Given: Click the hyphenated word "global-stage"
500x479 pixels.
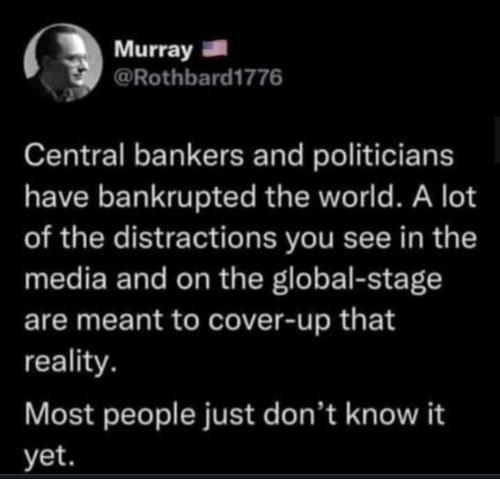Looking at the screenshot, I should pyautogui.click(x=357, y=280).
